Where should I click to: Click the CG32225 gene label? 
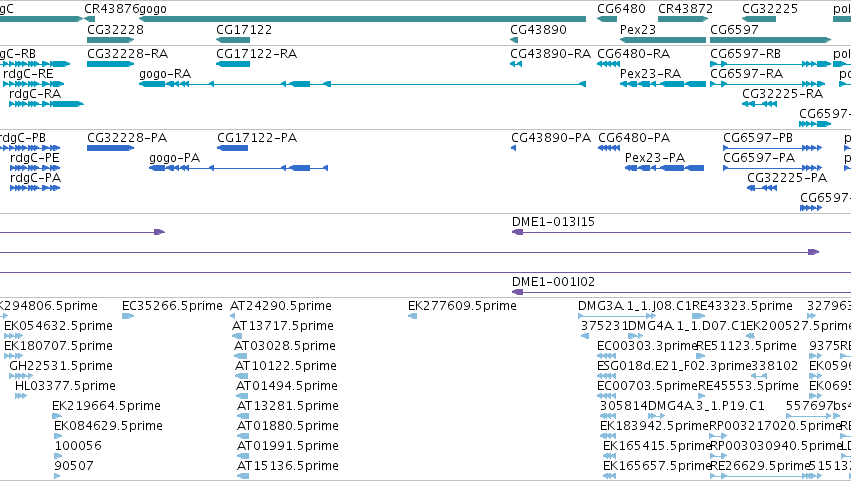(x=770, y=9)
